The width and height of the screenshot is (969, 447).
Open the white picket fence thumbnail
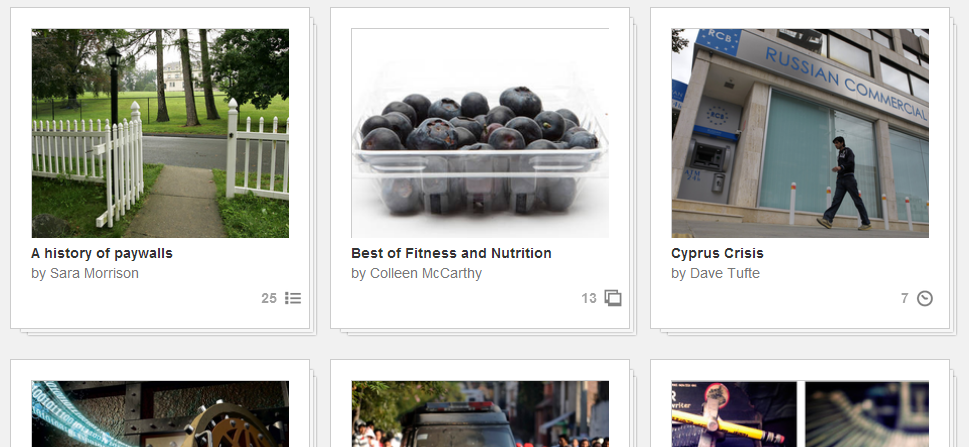coord(160,133)
